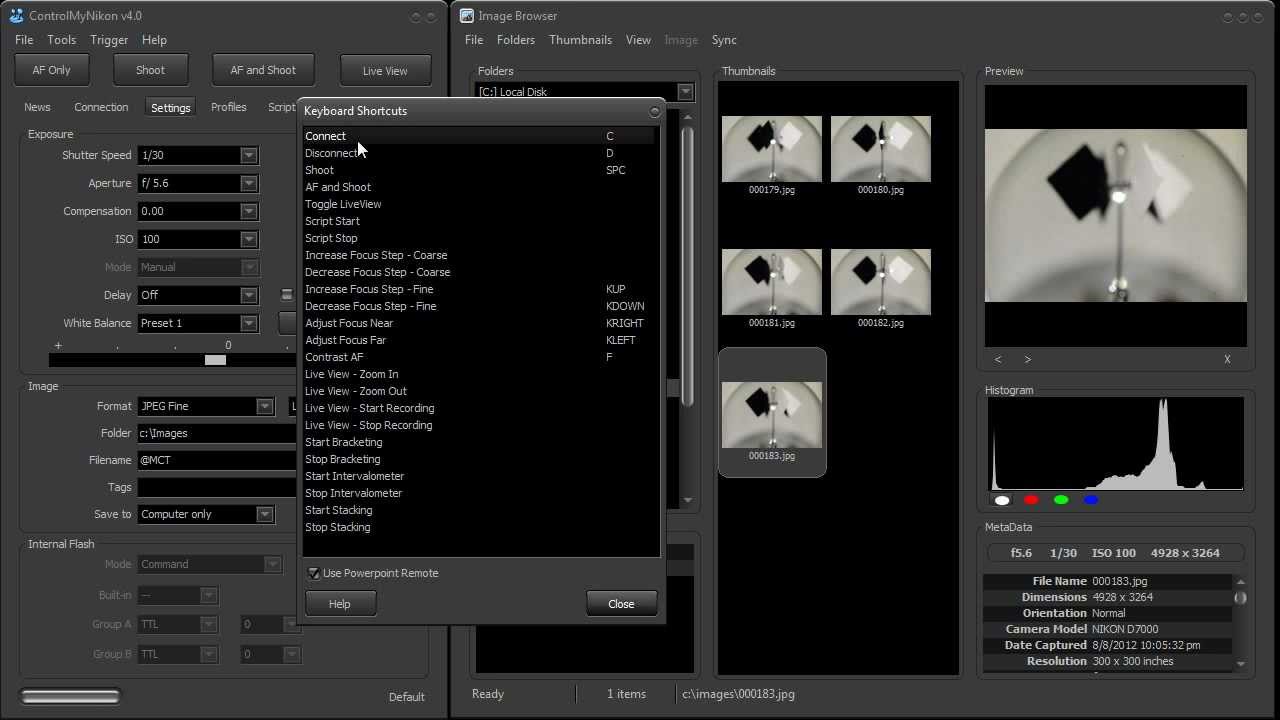Click Live View button
This screenshot has width=1280, height=720.
[385, 71]
